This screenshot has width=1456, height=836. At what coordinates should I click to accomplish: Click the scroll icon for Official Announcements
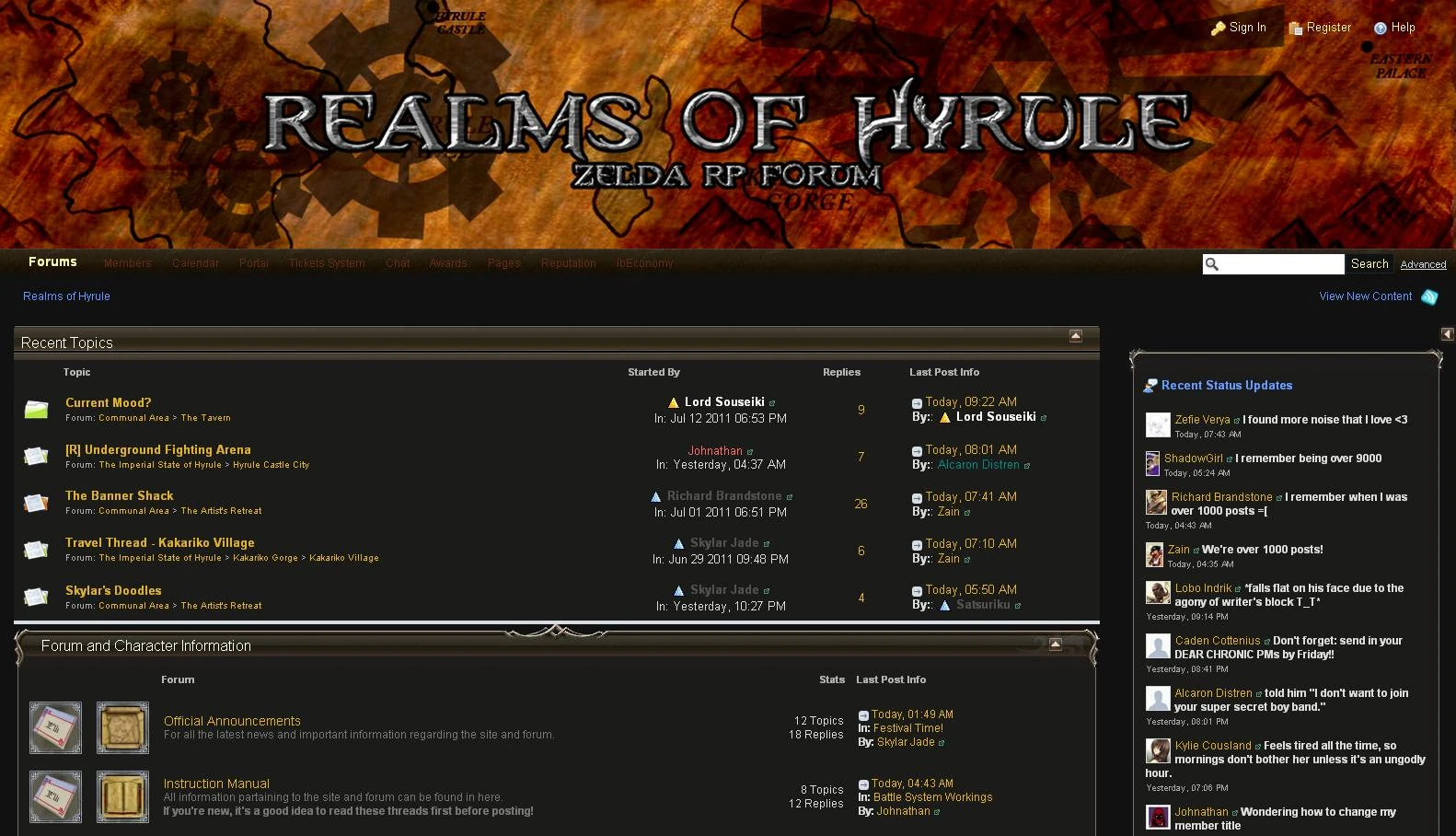pos(122,727)
